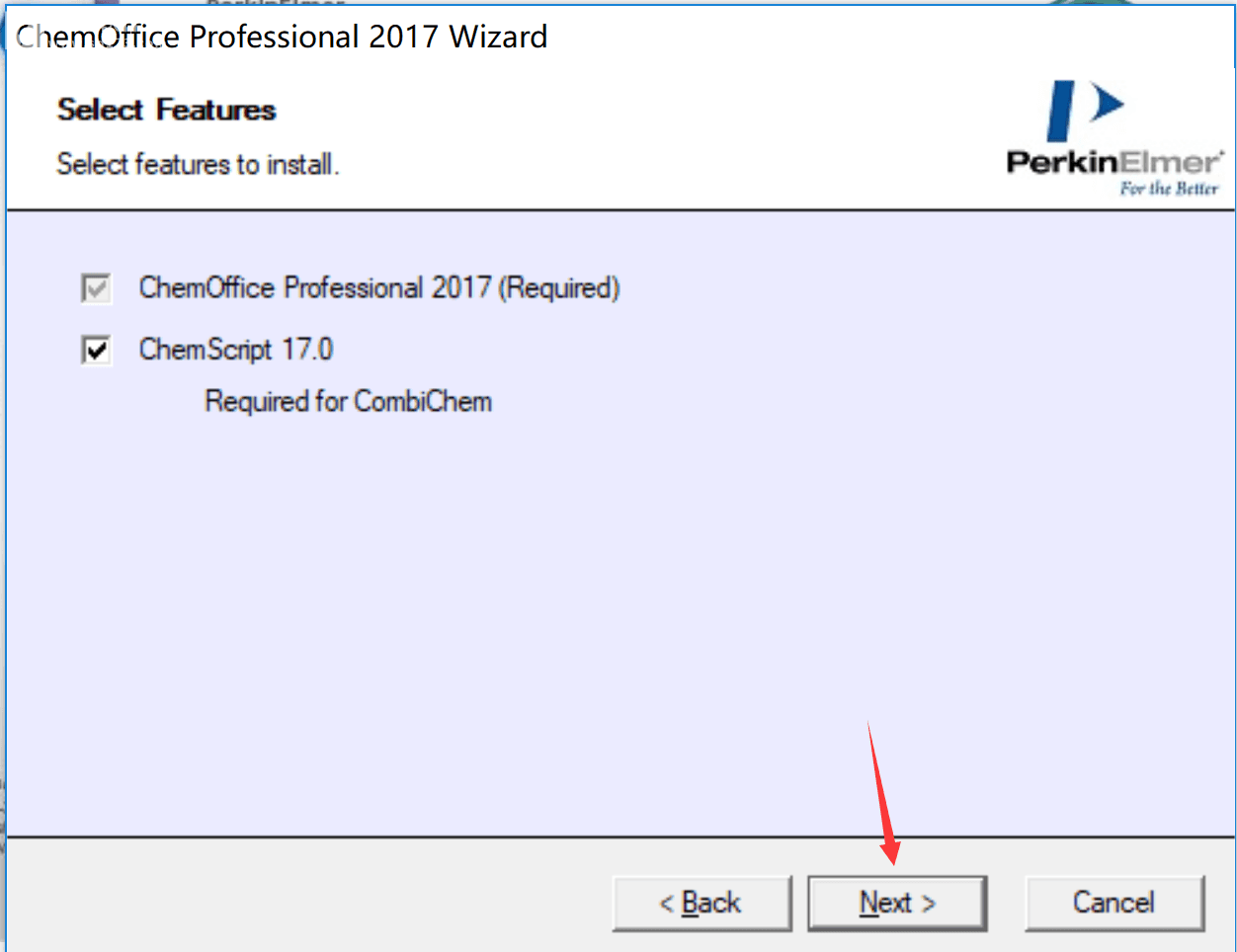Click 'ChemOffice Professional 2017 (Required)' label
Image resolution: width=1237 pixels, height=952 pixels.
click(379, 287)
